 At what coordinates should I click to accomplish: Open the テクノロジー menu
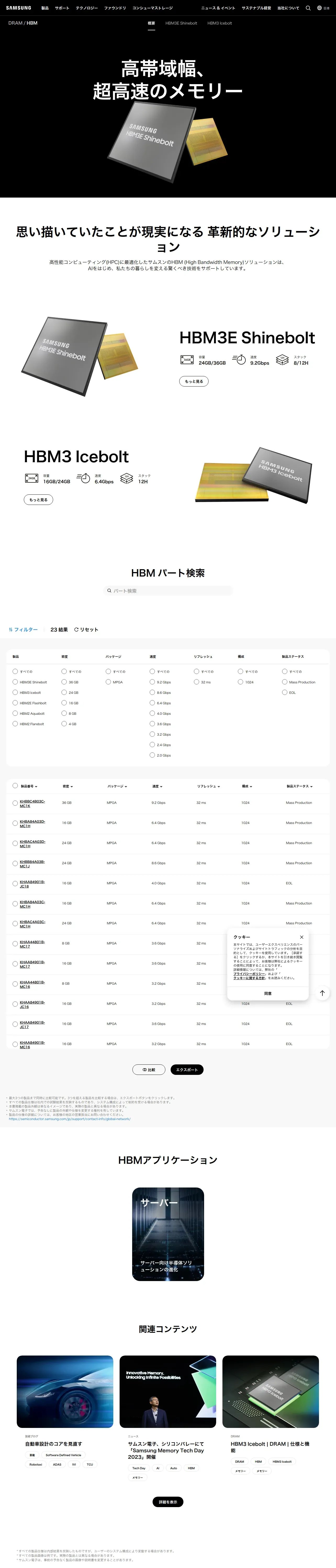(87, 8)
